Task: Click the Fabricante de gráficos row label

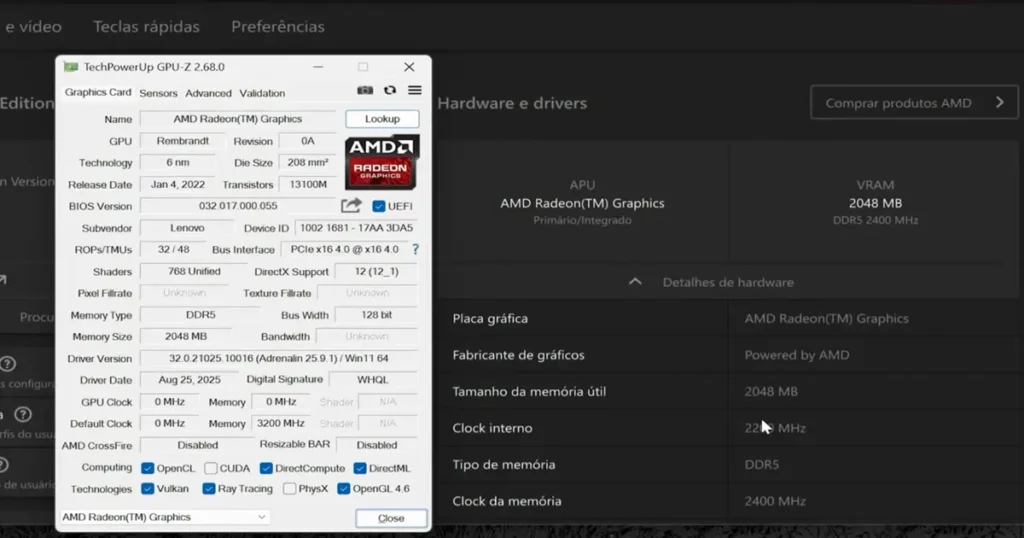Action: click(518, 355)
